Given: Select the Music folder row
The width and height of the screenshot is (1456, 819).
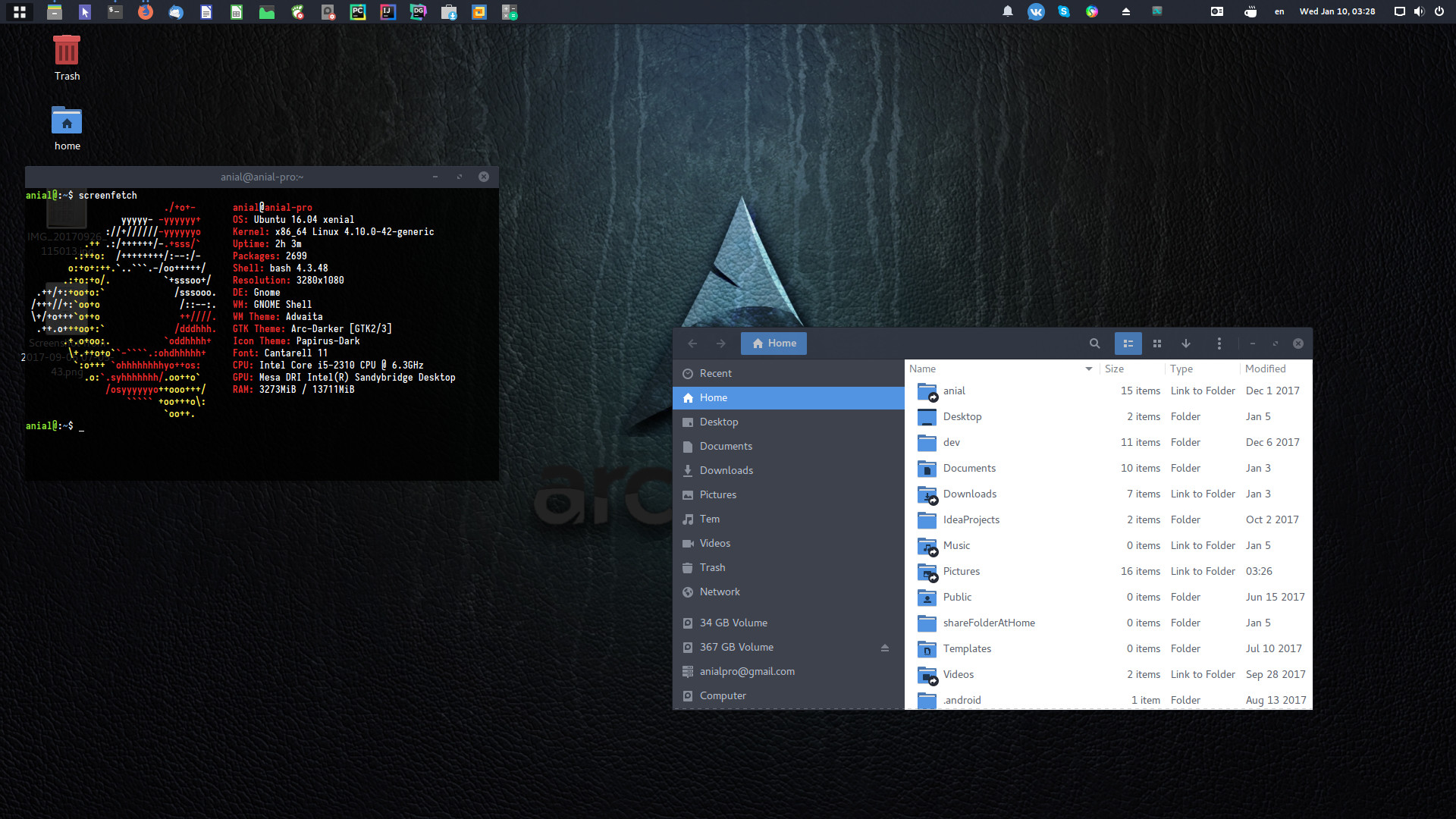Looking at the screenshot, I should point(1109,546).
